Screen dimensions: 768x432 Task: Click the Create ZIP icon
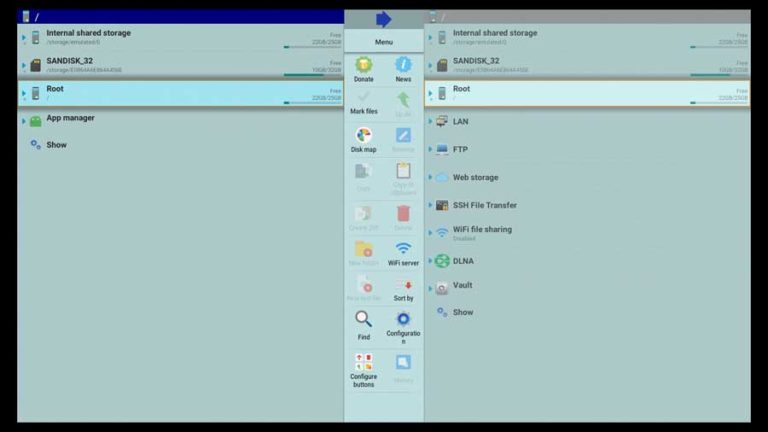click(x=363, y=214)
